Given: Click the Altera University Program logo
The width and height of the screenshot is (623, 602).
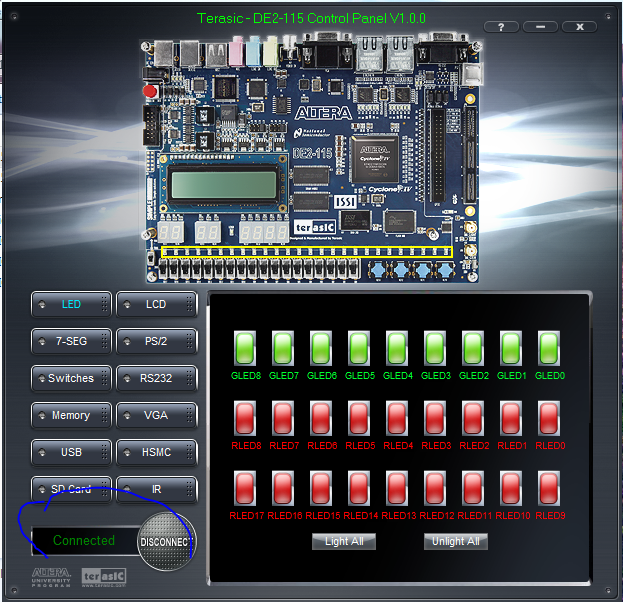Looking at the screenshot, I should (x=51, y=578).
